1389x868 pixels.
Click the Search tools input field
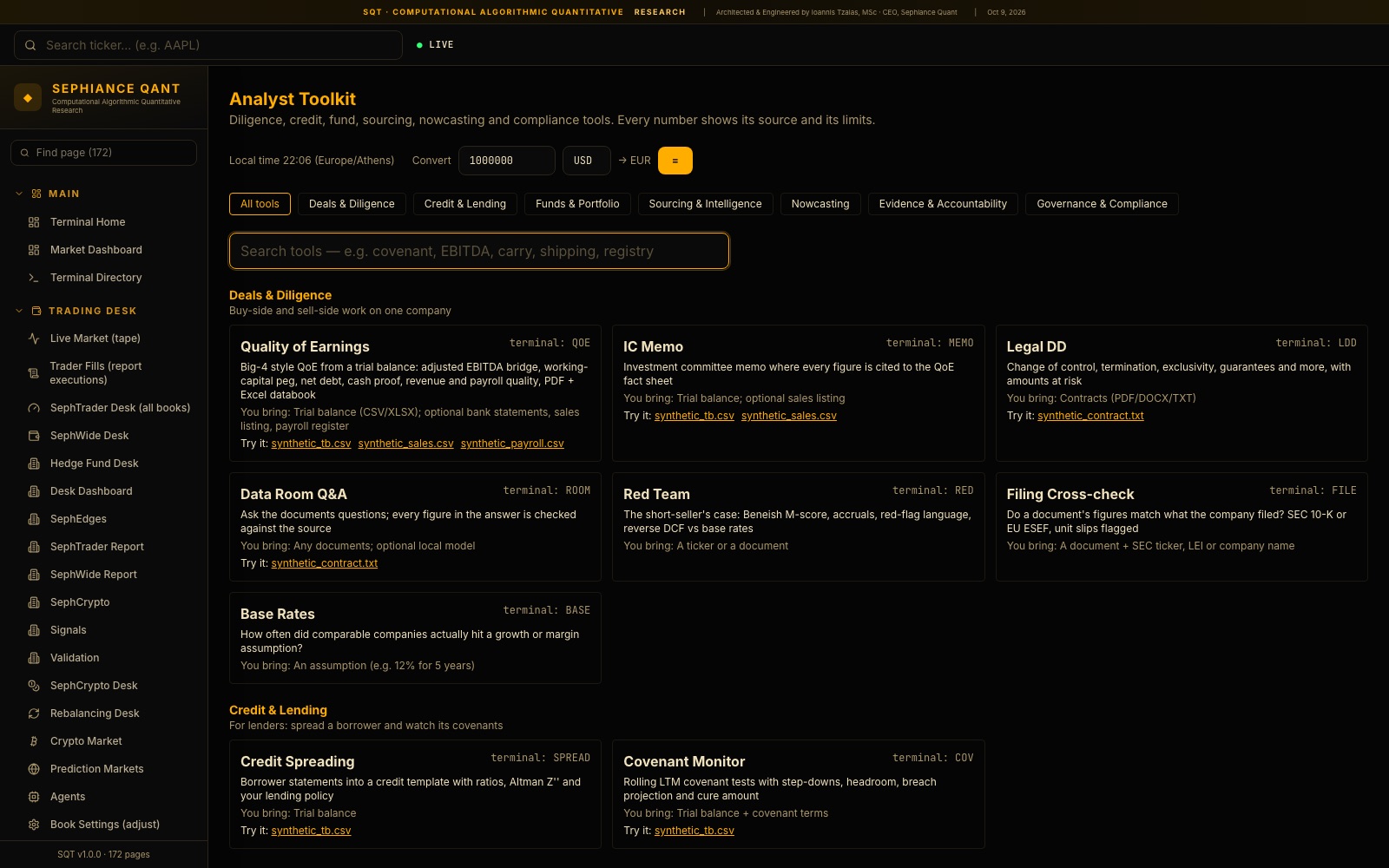tap(479, 251)
